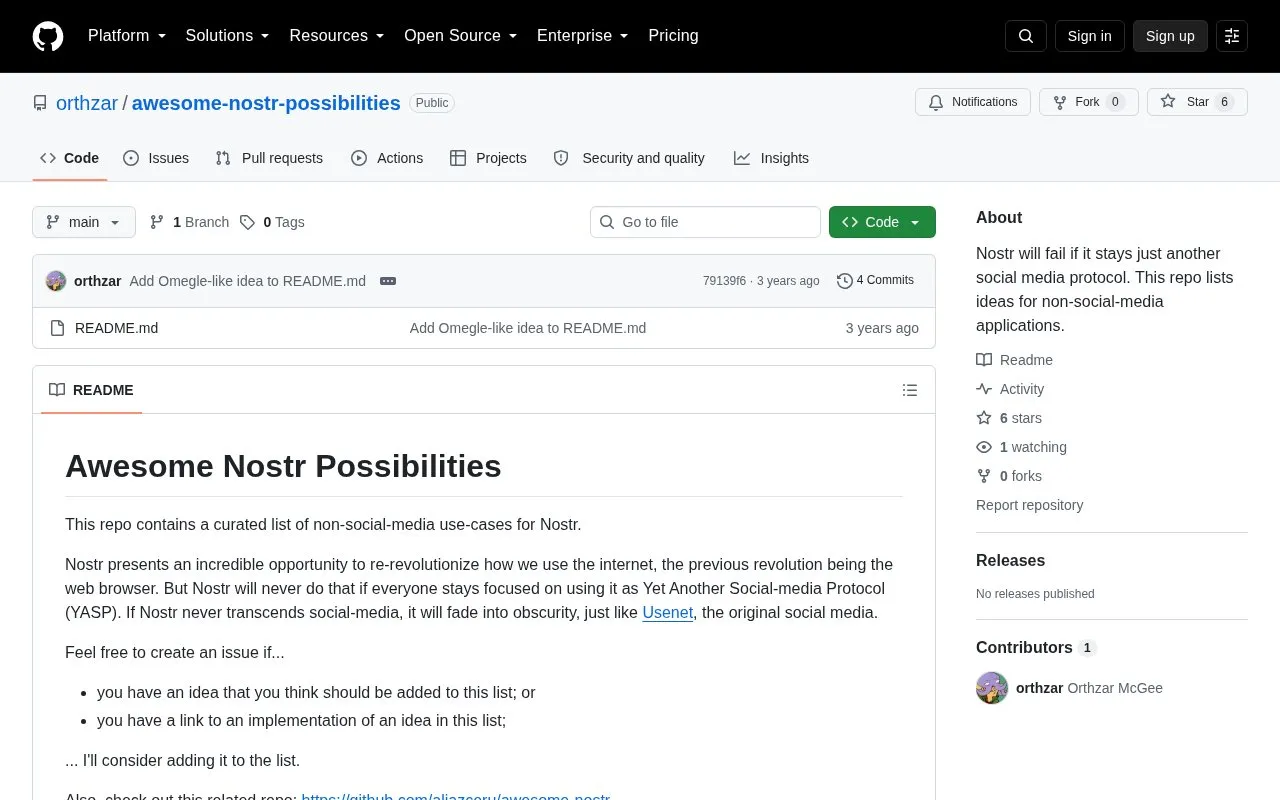Switch to the Issues tab

point(156,158)
